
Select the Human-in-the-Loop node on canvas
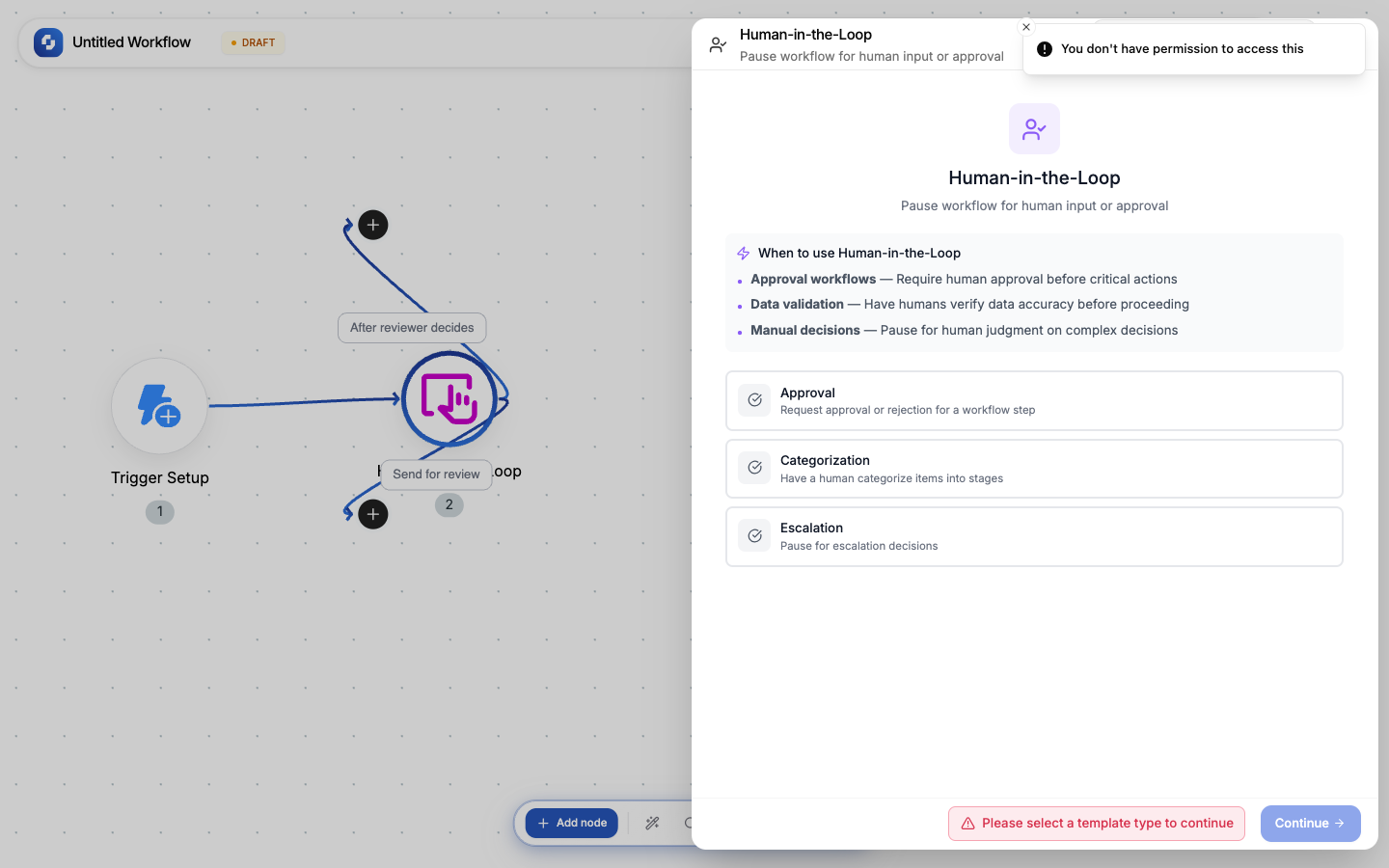(x=449, y=398)
